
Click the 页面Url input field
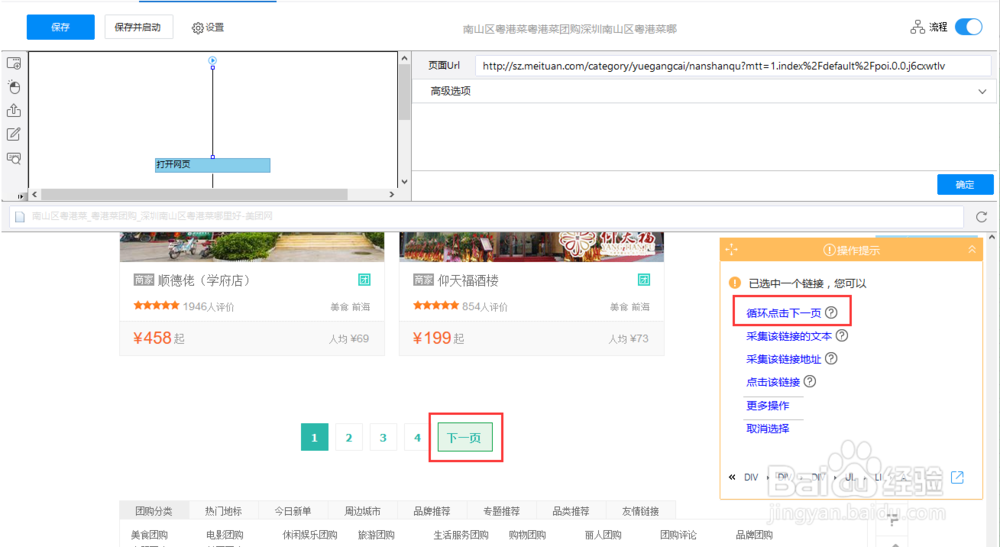coord(733,66)
